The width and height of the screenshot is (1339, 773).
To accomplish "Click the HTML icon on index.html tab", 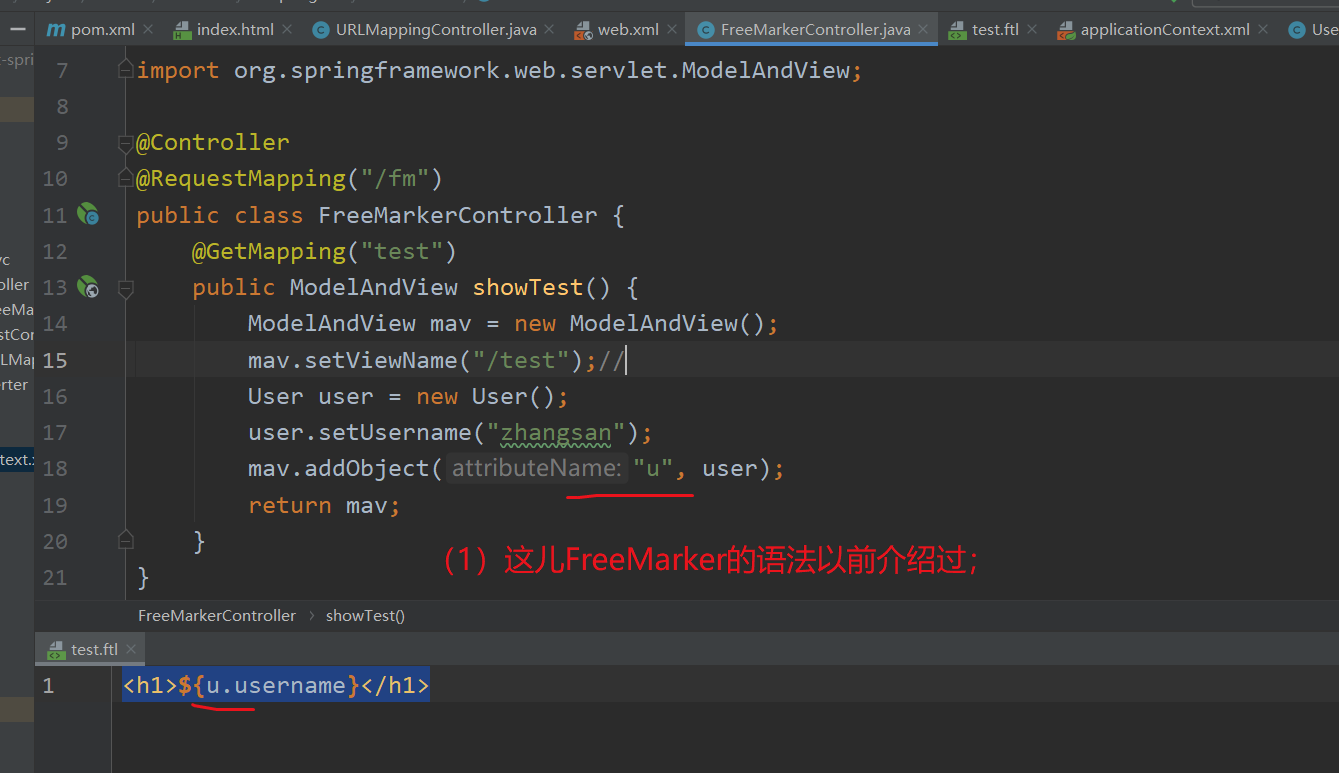I will pos(182,30).
